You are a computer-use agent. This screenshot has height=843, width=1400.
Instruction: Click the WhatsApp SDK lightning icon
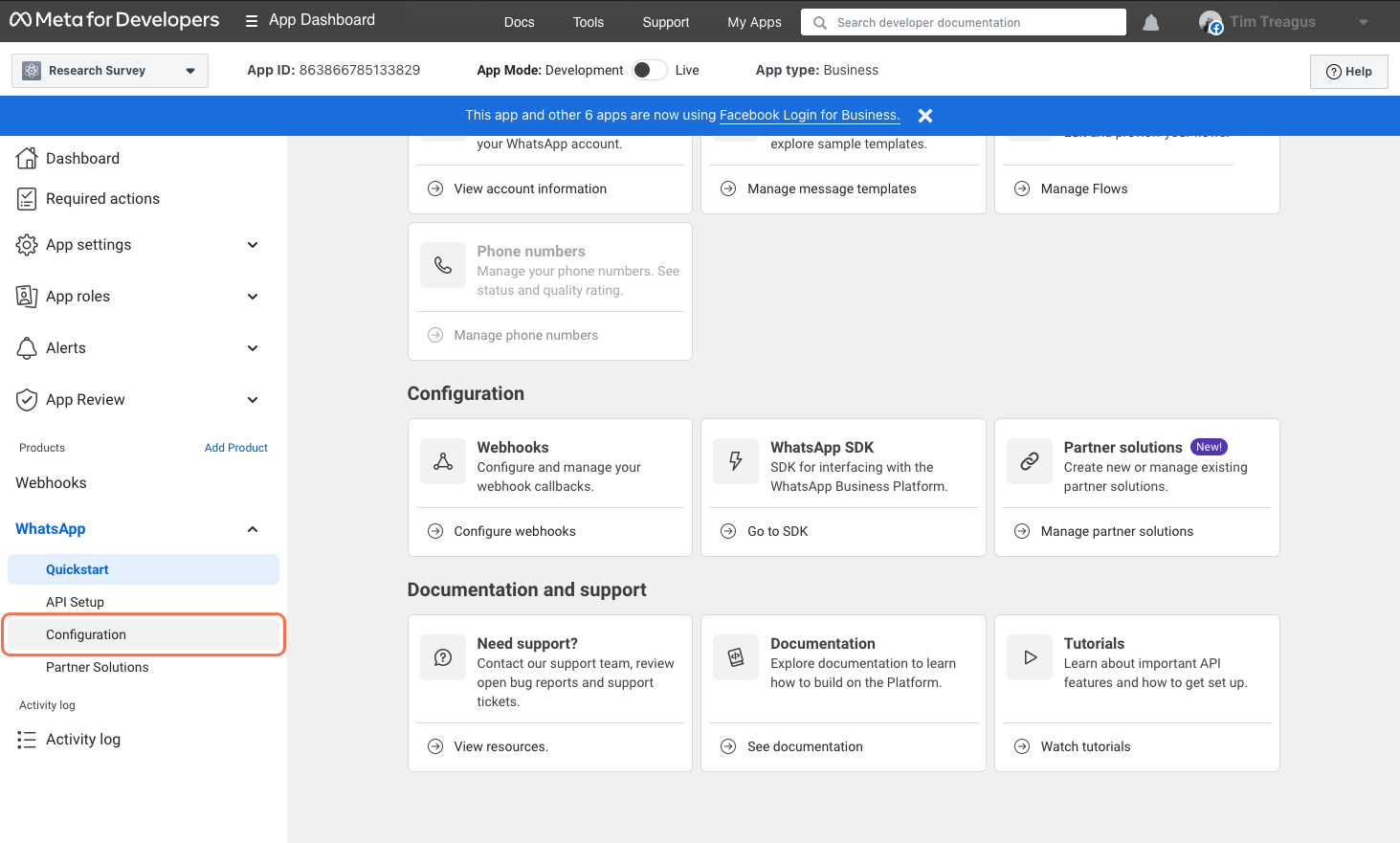736,462
